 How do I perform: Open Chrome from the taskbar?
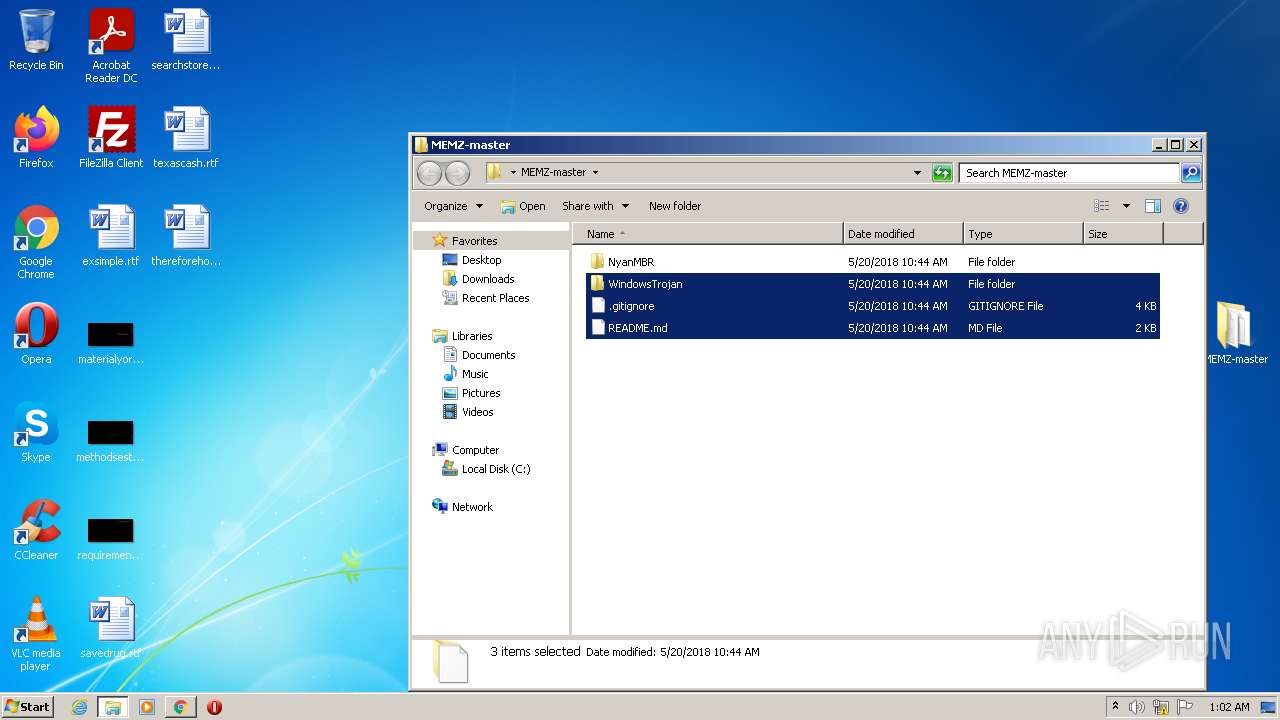click(x=180, y=707)
